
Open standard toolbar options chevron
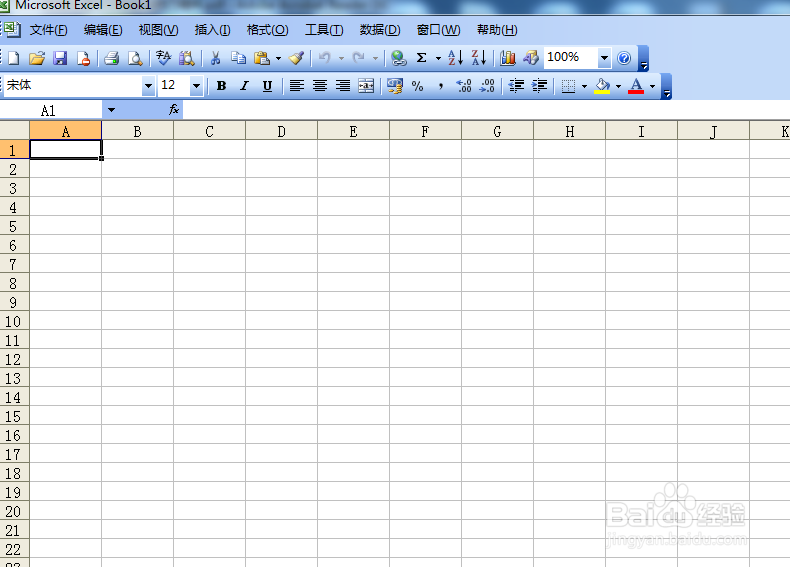(643, 58)
